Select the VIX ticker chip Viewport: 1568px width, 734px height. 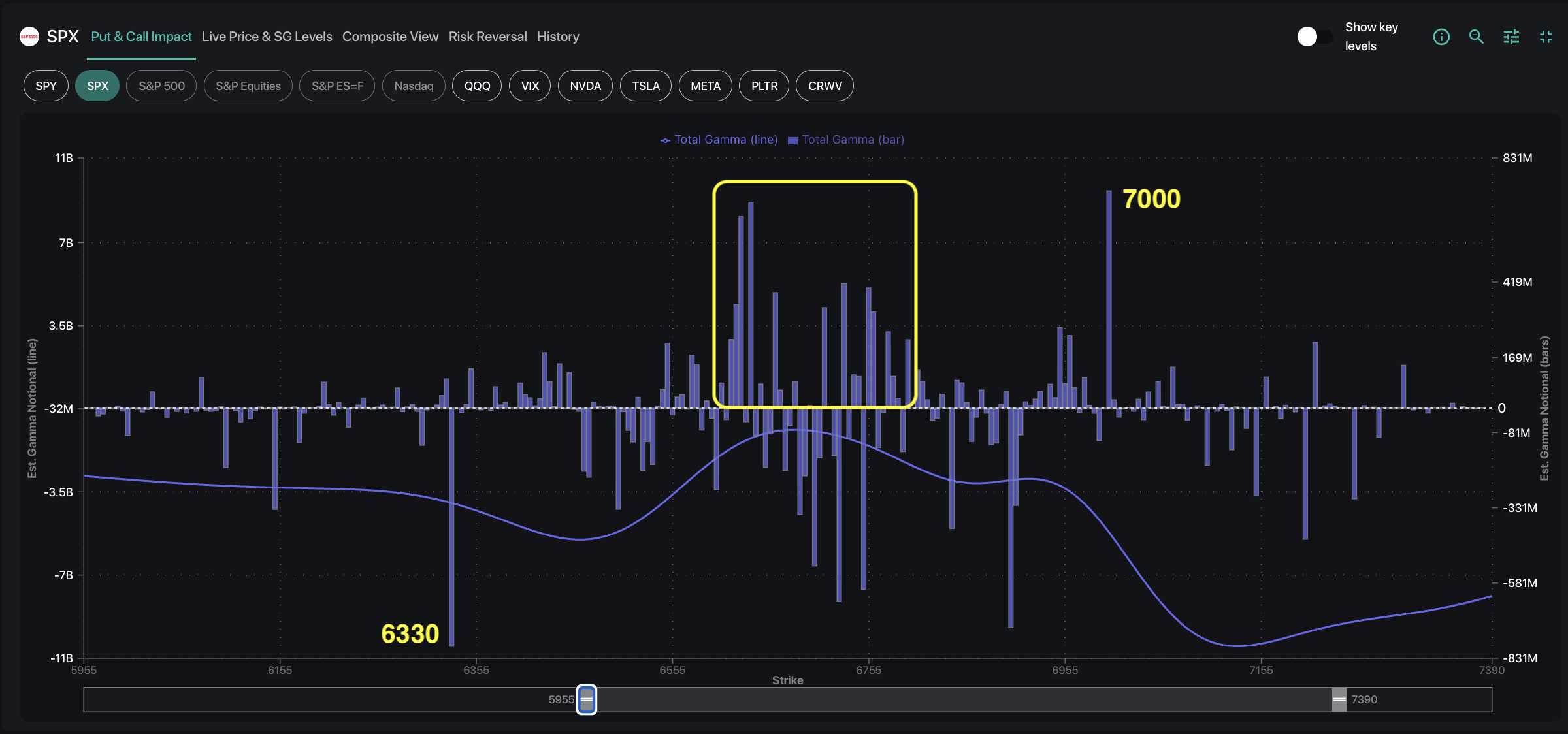[x=530, y=86]
